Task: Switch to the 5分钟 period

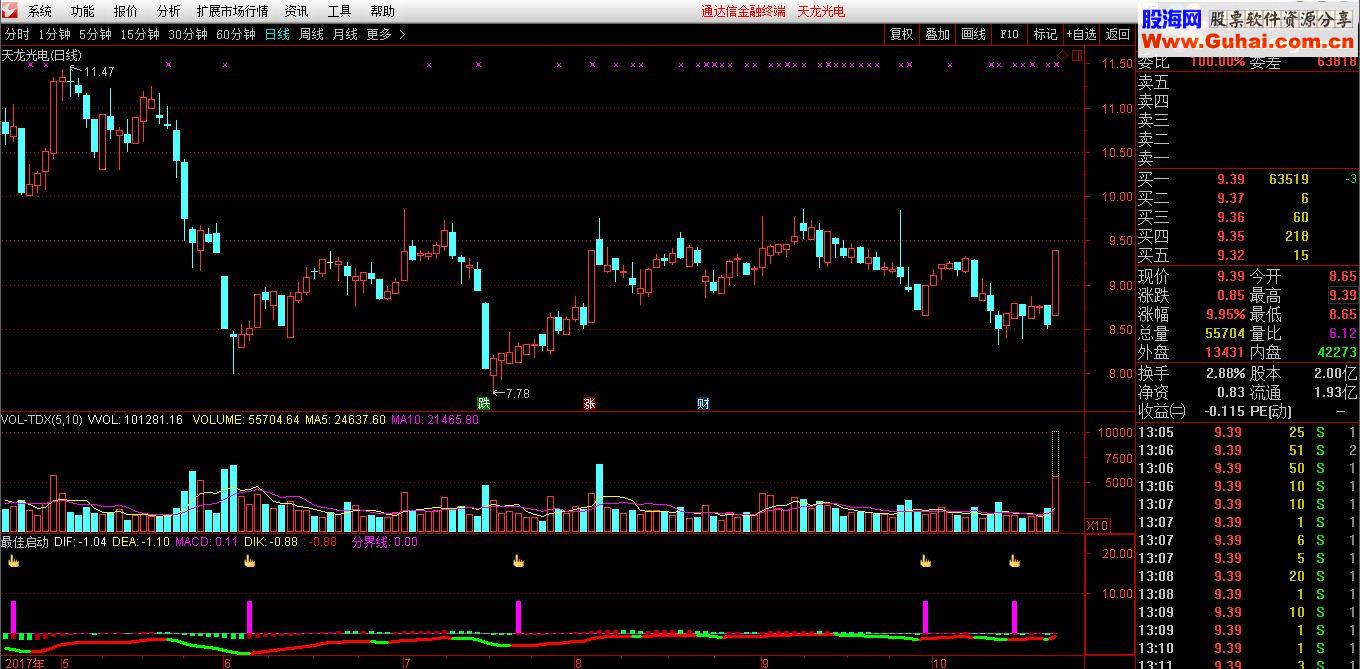Action: [x=95, y=34]
